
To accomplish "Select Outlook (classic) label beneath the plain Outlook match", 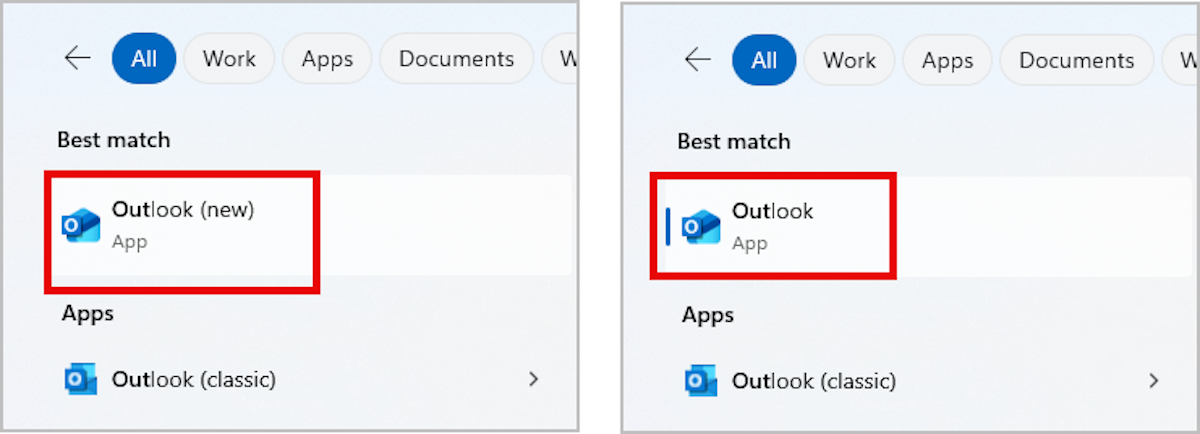I will 814,381.
